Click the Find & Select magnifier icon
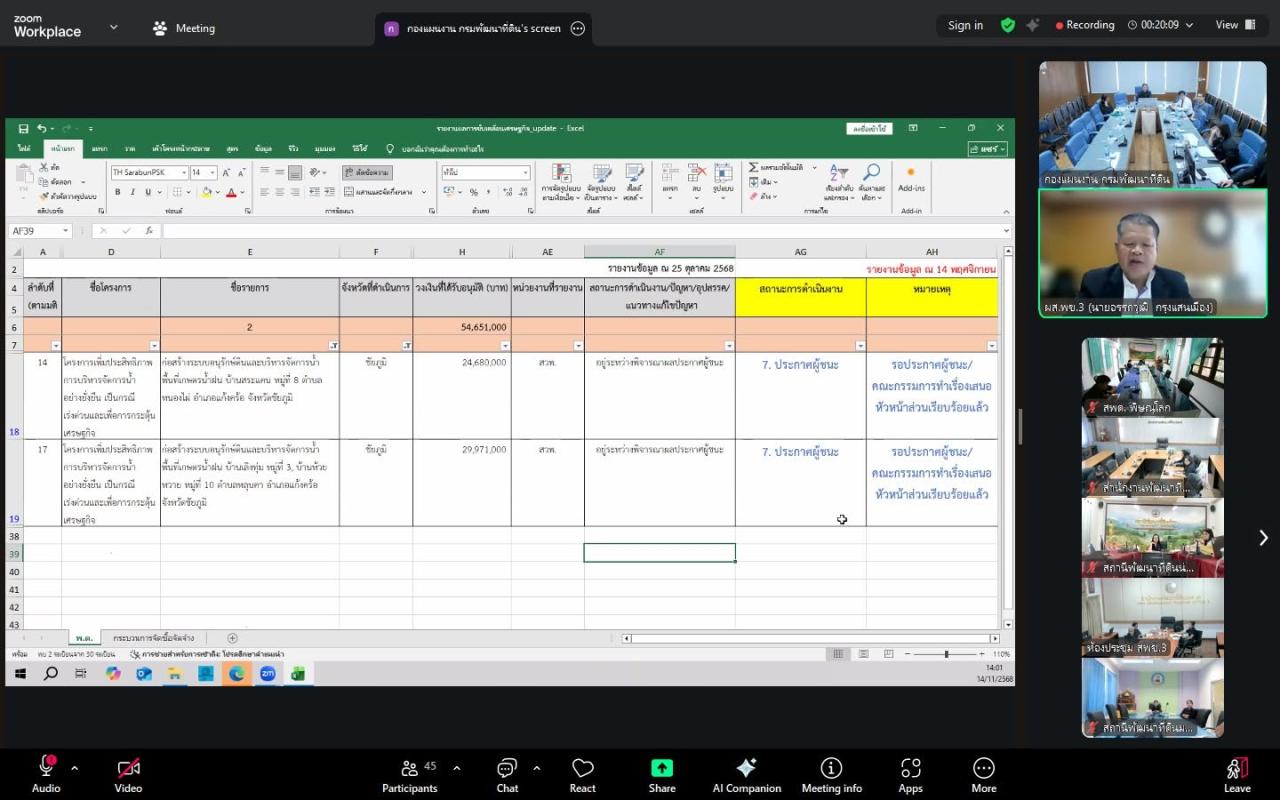The height and width of the screenshot is (800, 1280). (872, 173)
